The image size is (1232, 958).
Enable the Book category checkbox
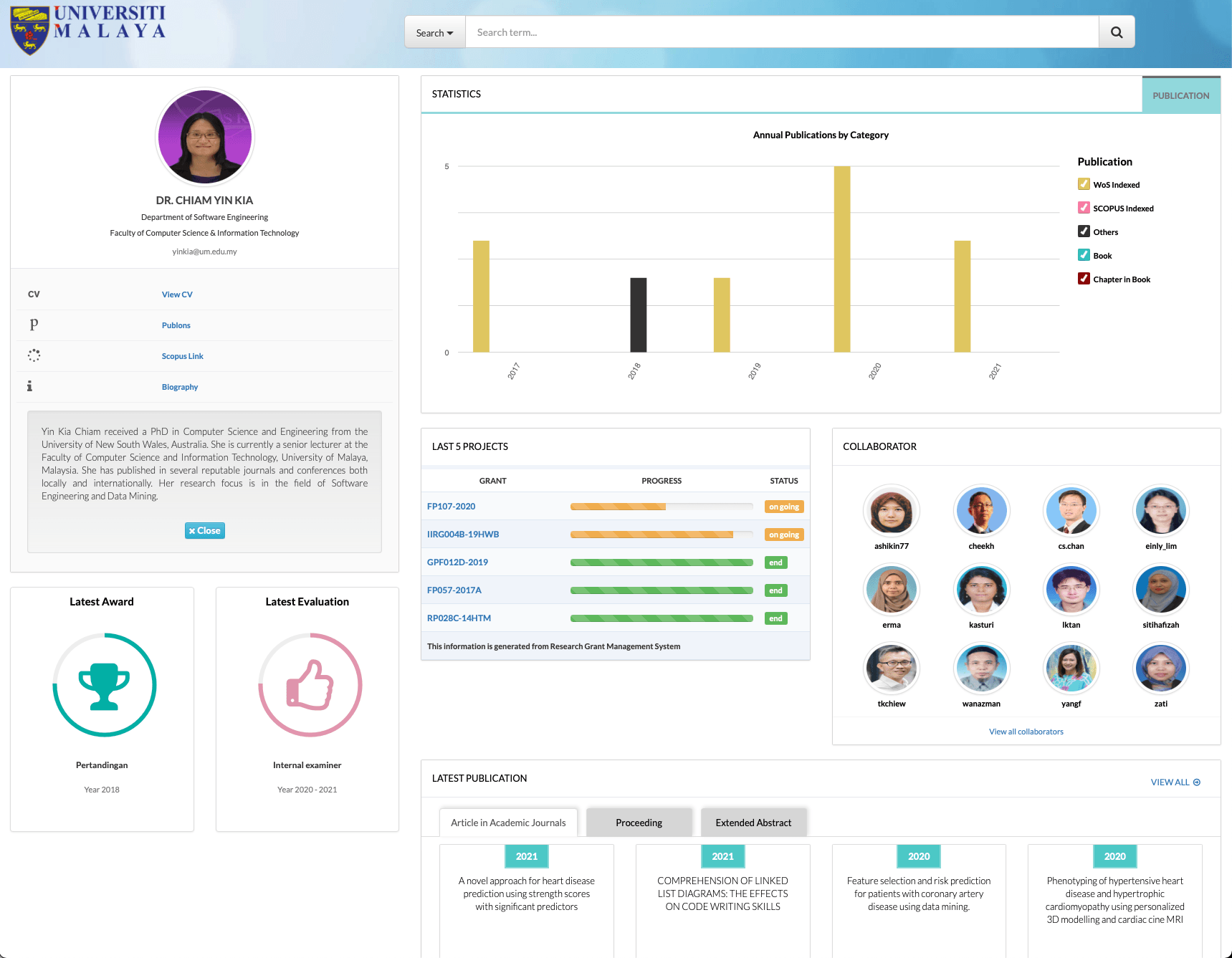coord(1084,254)
